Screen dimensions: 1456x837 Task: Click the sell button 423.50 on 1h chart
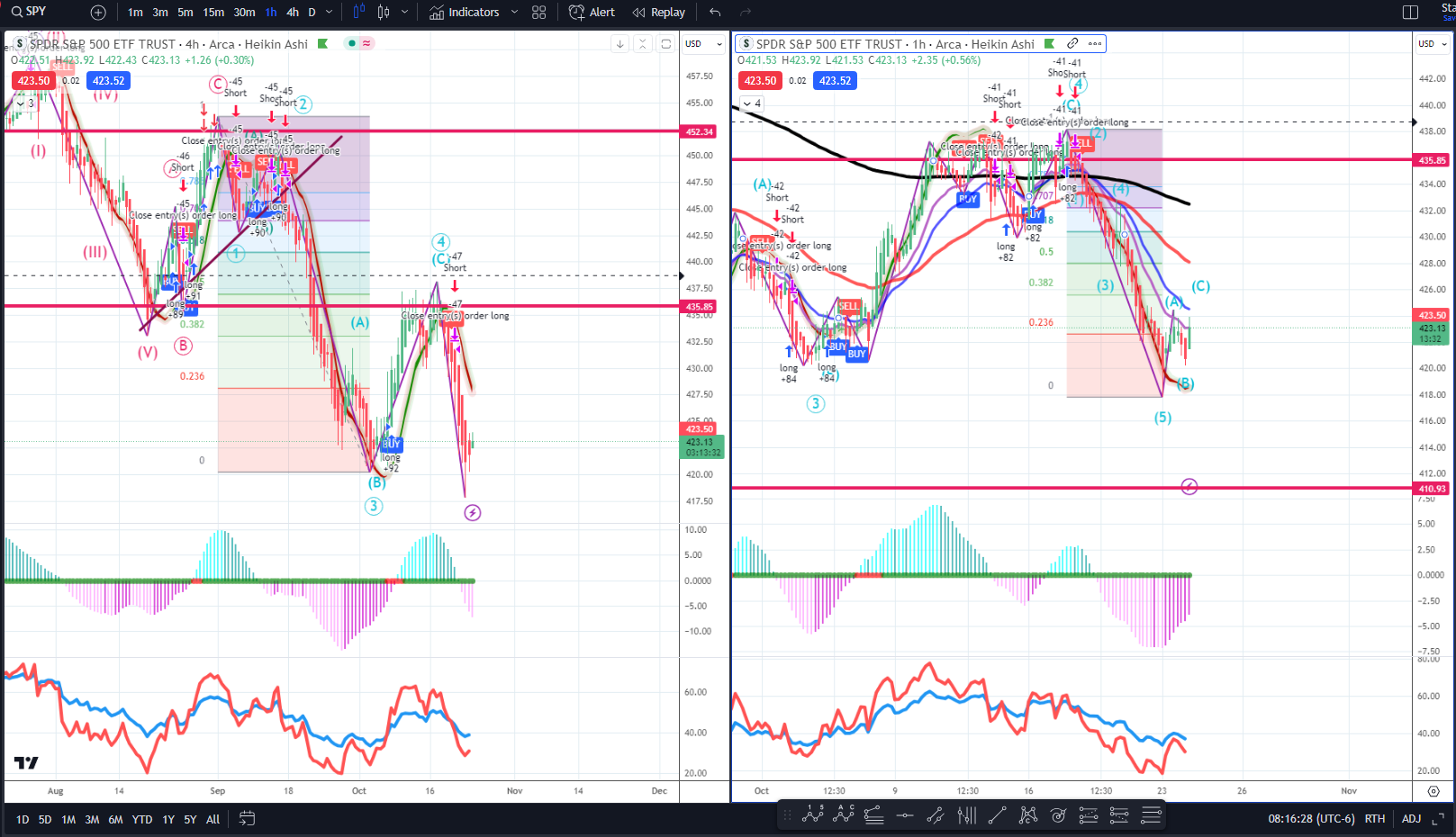click(760, 81)
